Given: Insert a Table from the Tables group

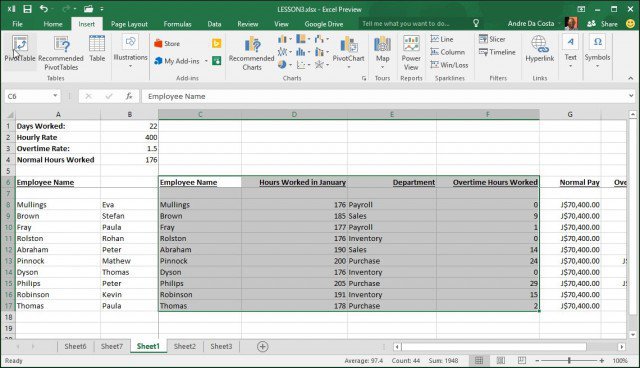Looking at the screenshot, I should pos(97,49).
